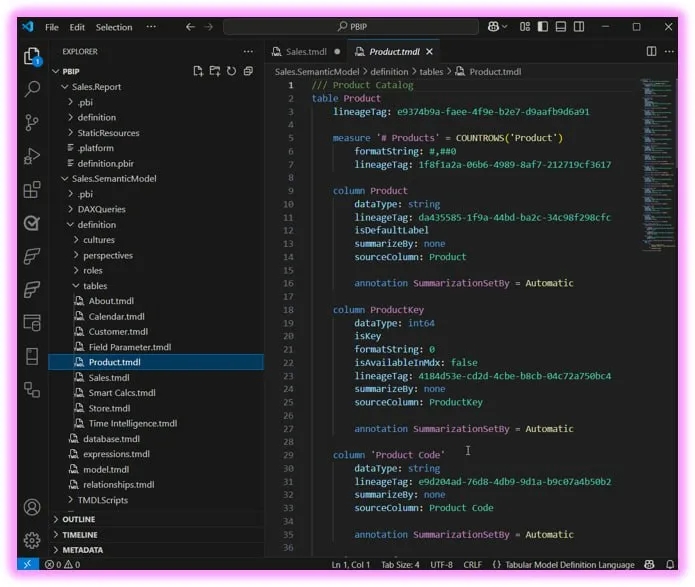Click the New File icon in Explorer
Screen dimensions: 695x587
pyautogui.click(x=198, y=71)
